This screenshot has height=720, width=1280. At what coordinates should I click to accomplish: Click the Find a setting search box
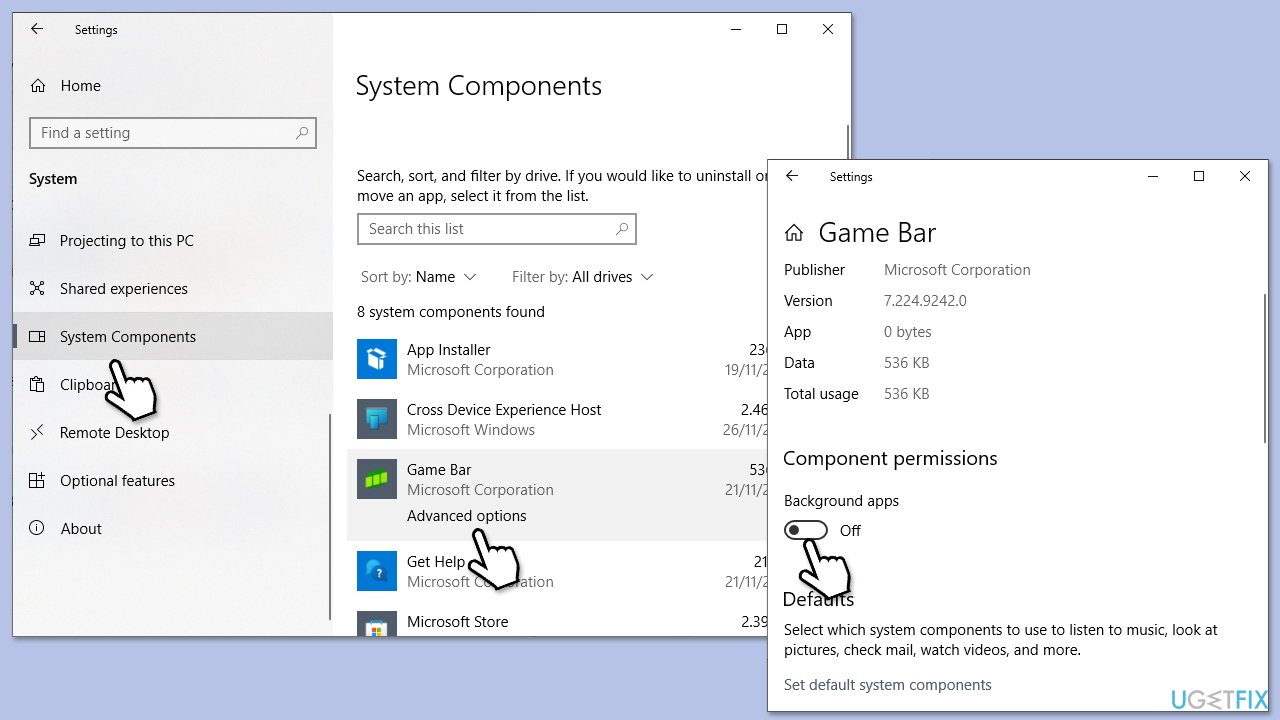click(173, 133)
